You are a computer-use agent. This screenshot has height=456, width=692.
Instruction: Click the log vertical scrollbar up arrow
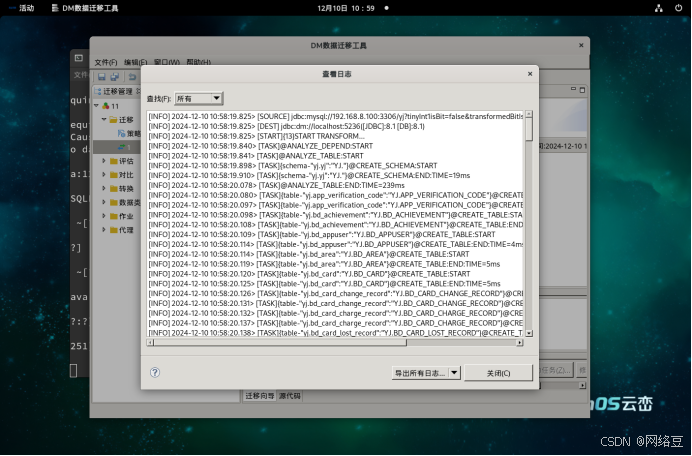pyautogui.click(x=529, y=114)
